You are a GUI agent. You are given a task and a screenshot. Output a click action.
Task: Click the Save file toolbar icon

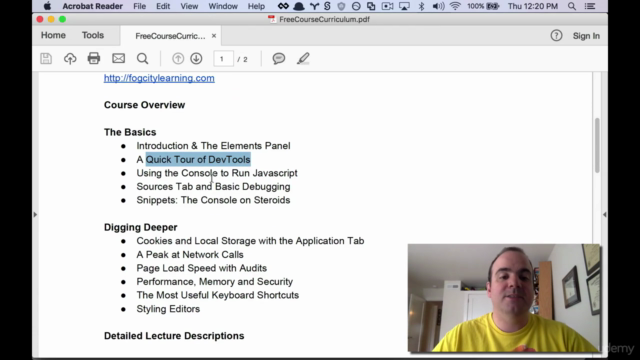46,59
